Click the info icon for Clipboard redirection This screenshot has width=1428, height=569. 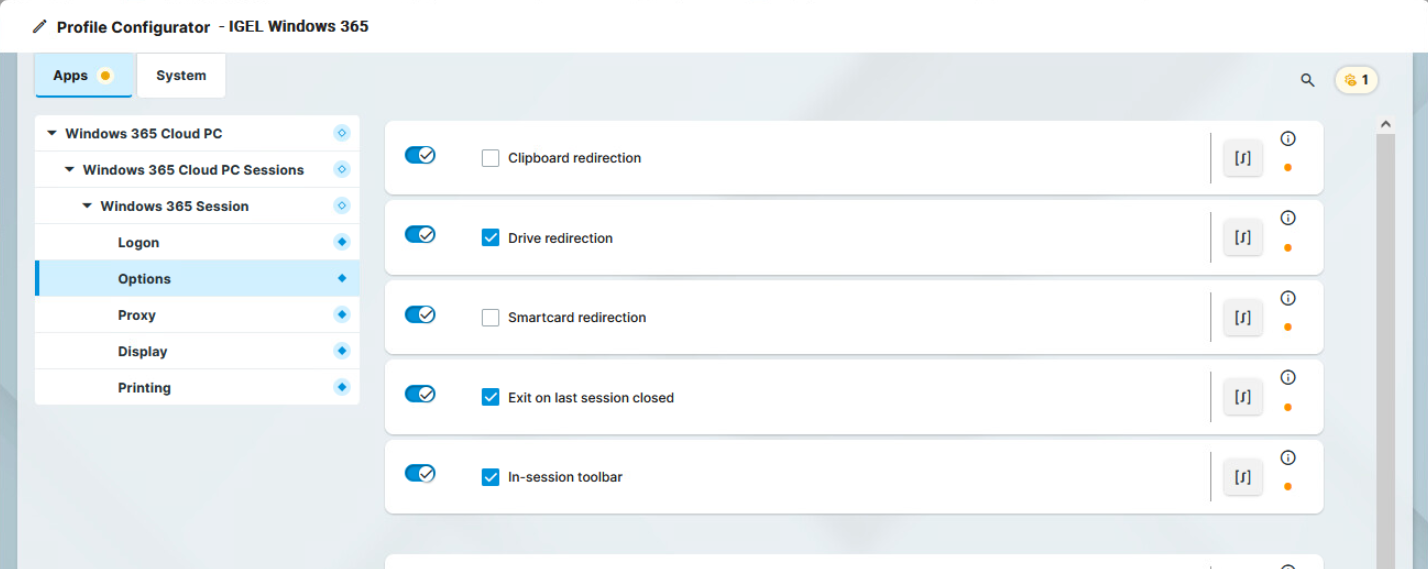[x=1288, y=139]
